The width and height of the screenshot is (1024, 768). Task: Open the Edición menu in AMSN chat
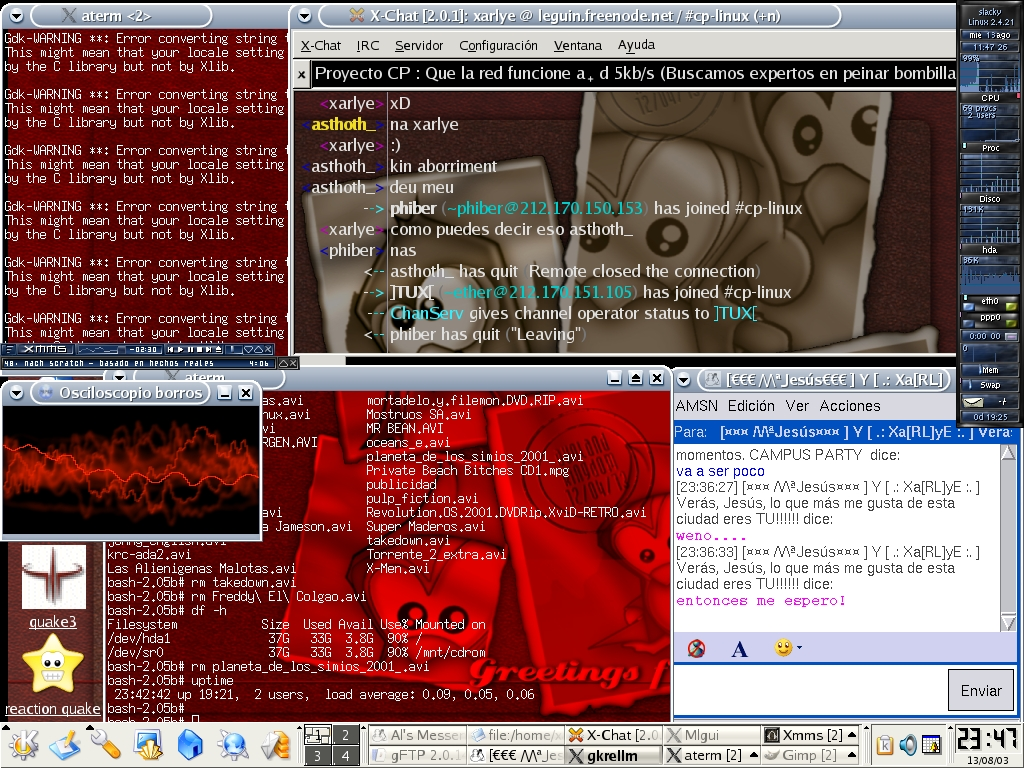(x=751, y=406)
